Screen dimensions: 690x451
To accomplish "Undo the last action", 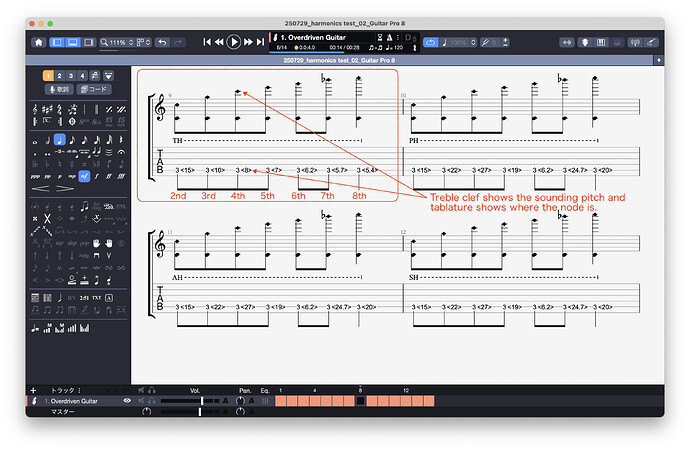I will pos(162,42).
